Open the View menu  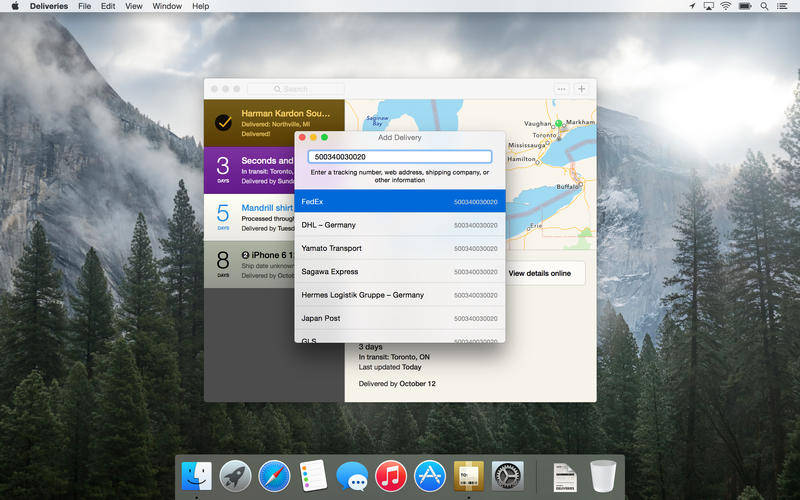tap(134, 6)
